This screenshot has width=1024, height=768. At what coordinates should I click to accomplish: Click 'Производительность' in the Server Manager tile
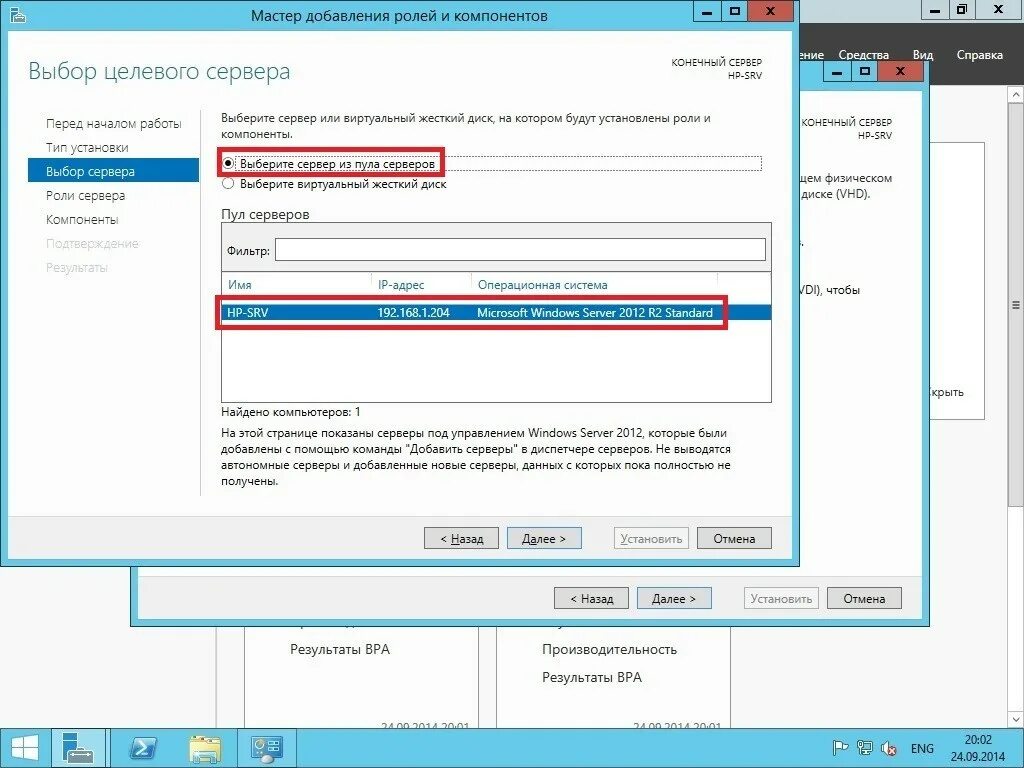pos(609,649)
